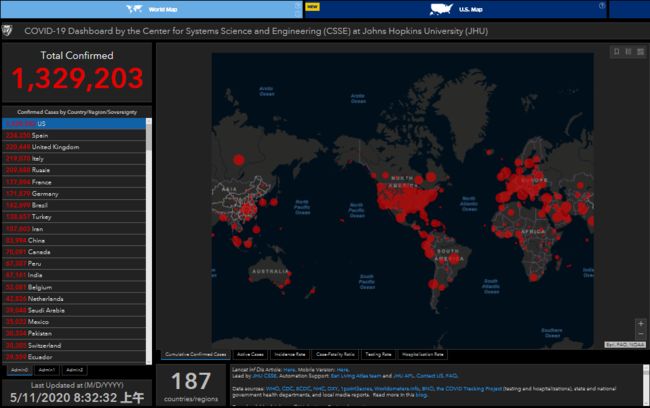
Task: Select United Kingdom in the country list
Action: click(x=74, y=147)
